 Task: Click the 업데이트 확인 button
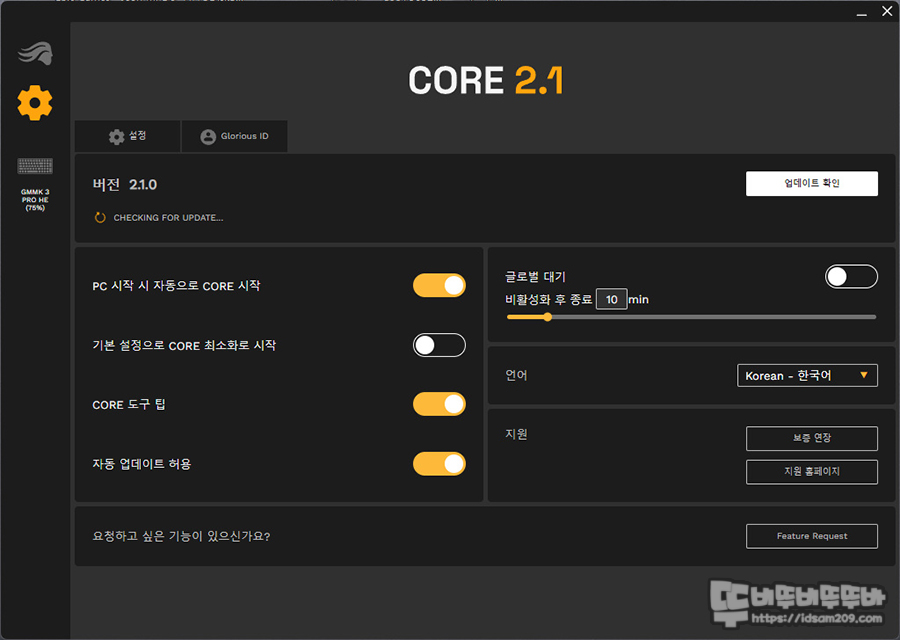tap(811, 183)
